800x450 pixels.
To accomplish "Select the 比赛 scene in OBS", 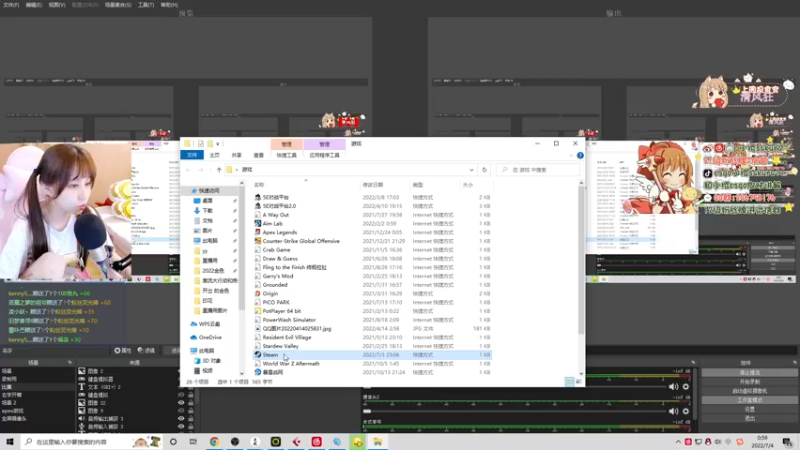I will [37, 387].
